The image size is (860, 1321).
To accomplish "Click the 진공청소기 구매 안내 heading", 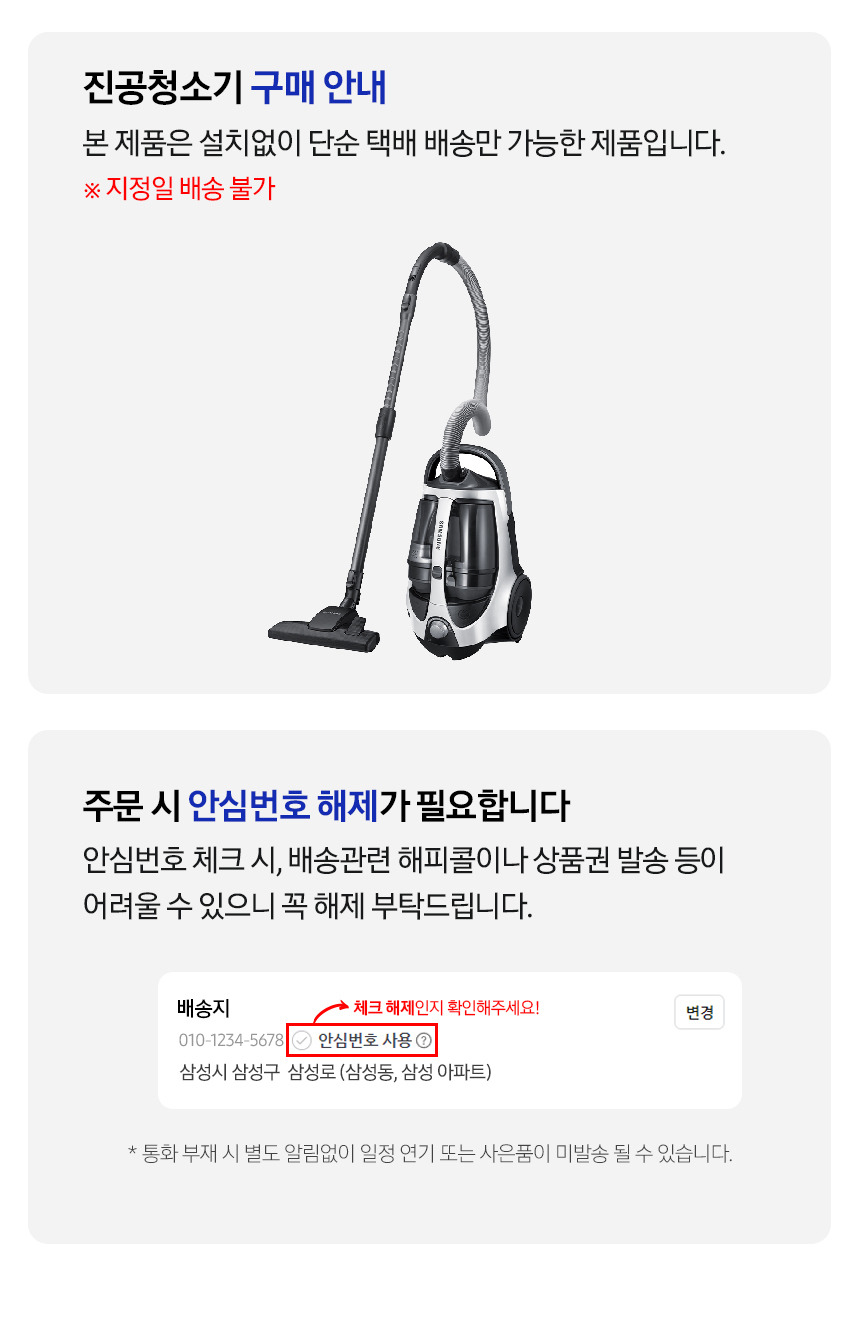I will tap(235, 88).
